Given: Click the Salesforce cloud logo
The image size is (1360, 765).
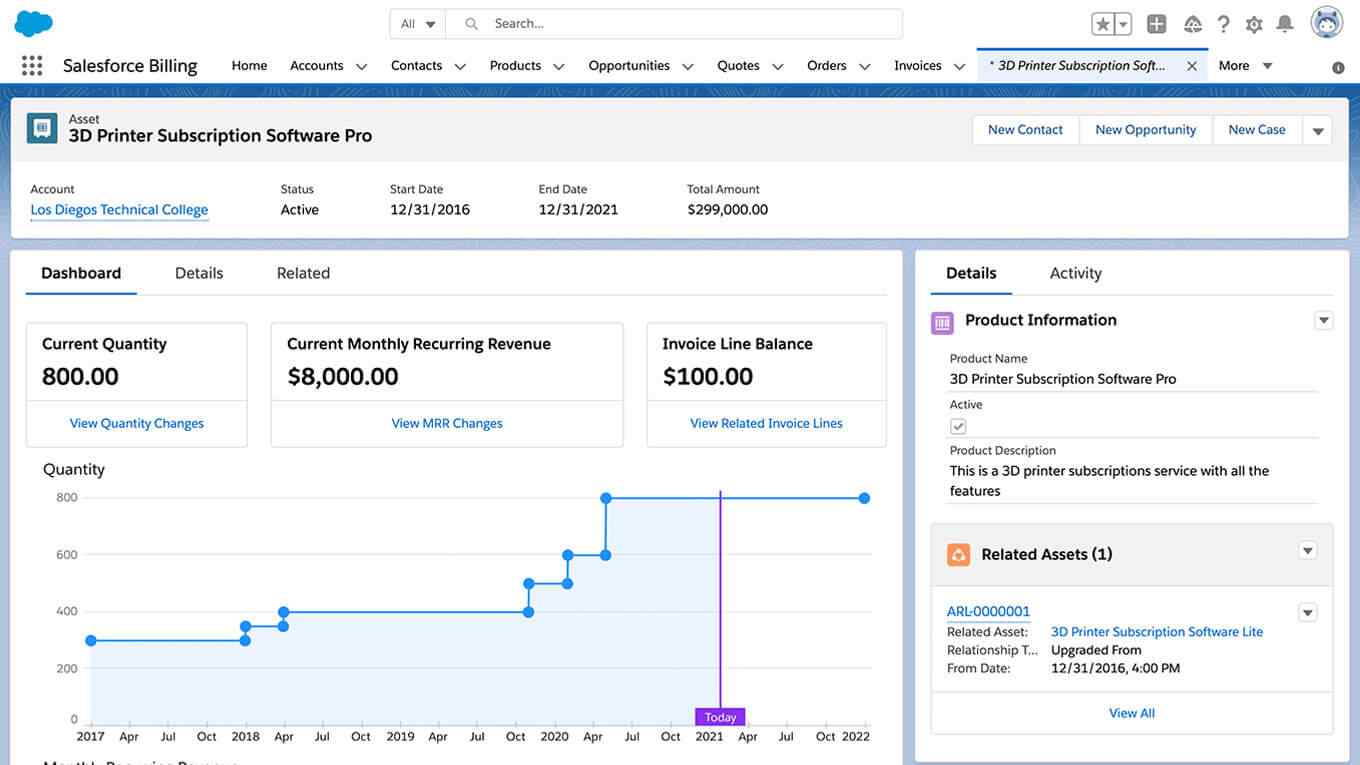Looking at the screenshot, I should coord(34,23).
